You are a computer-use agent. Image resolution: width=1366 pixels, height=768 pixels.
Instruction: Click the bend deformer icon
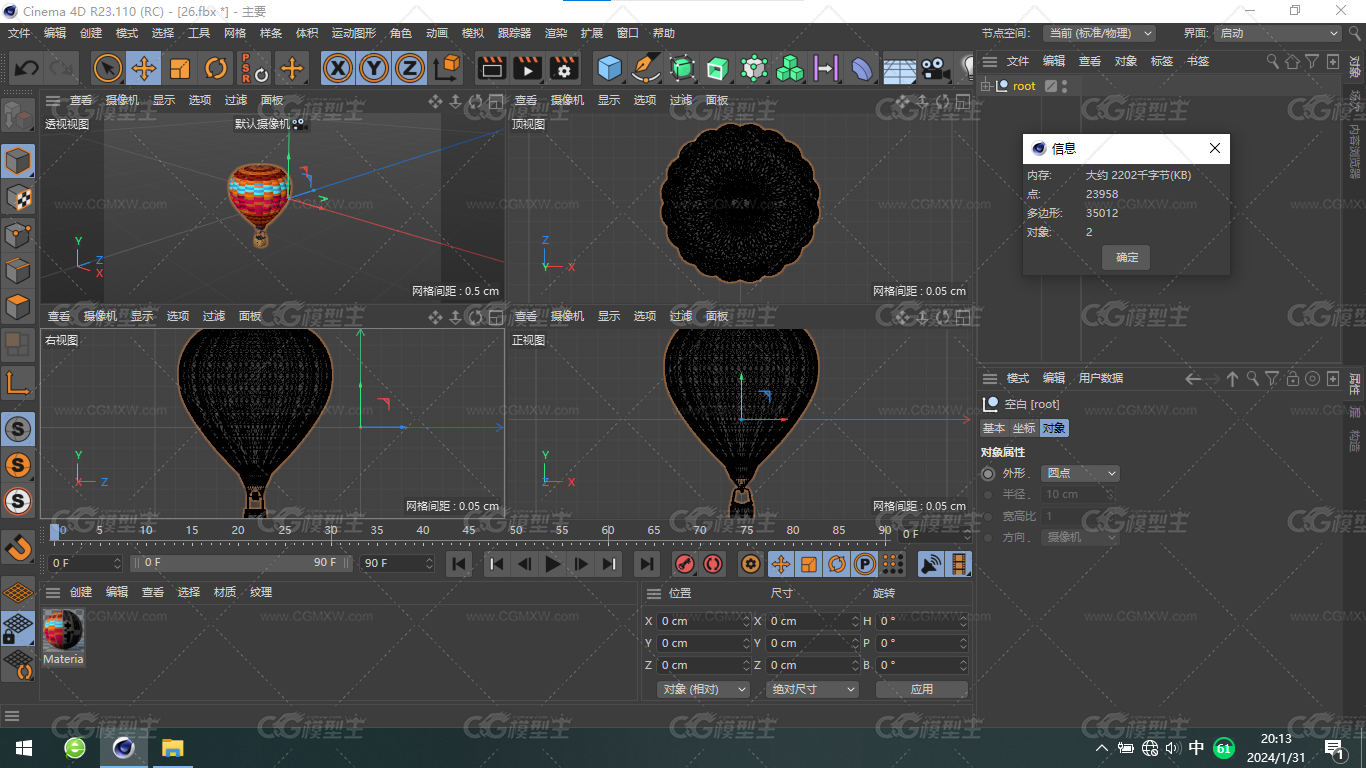pyautogui.click(x=862, y=68)
